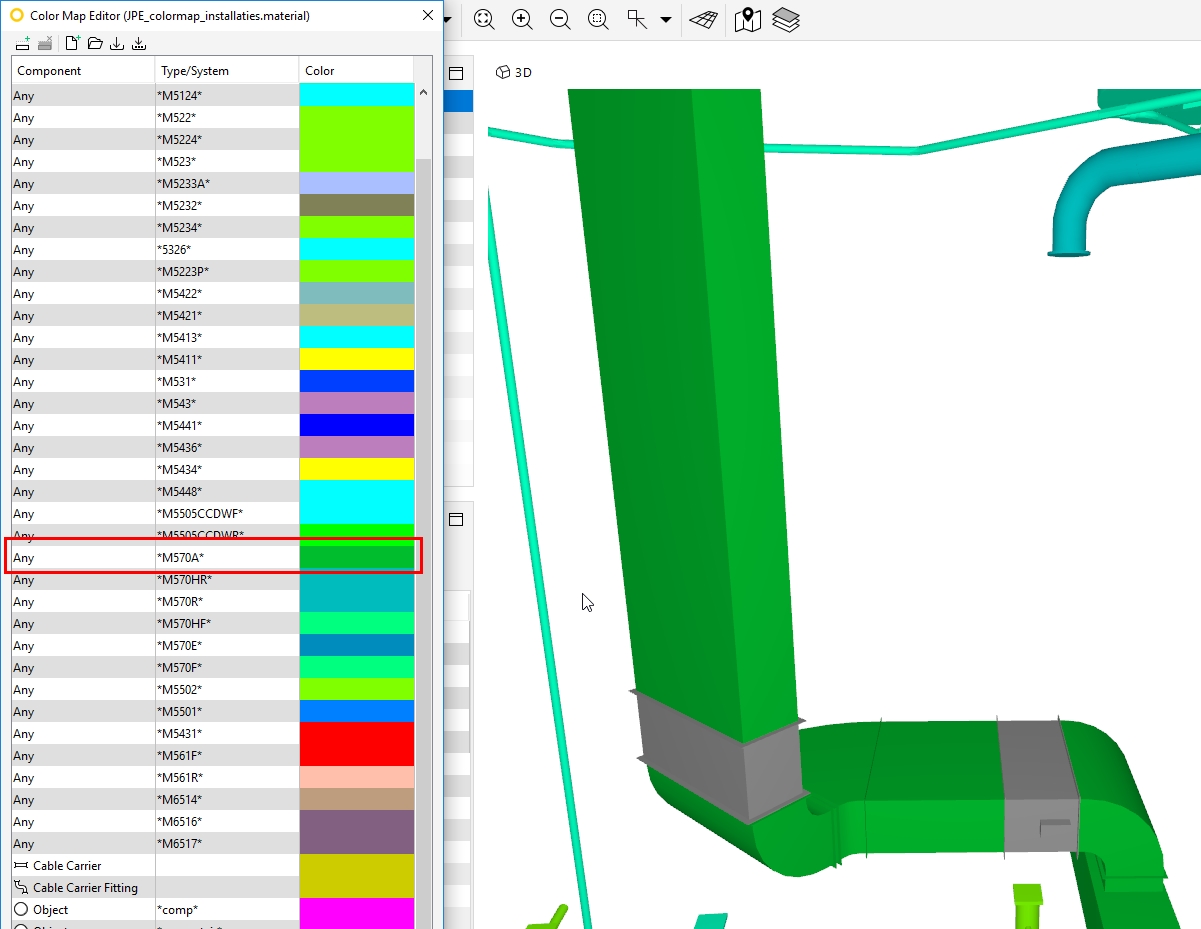Open the layers stack icon
1201x929 pixels.
(787, 20)
